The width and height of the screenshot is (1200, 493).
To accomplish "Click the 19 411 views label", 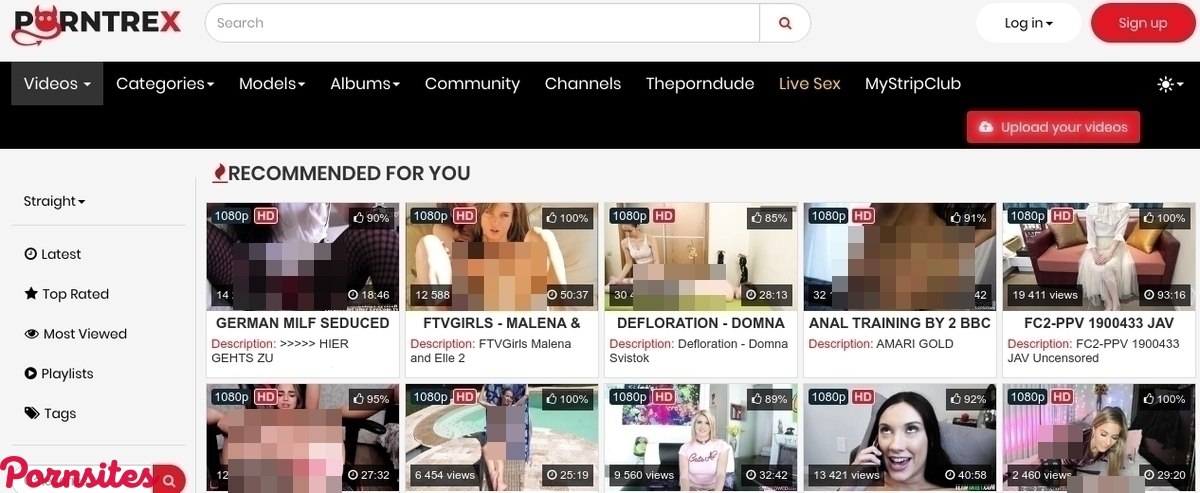I will click(1045, 295).
